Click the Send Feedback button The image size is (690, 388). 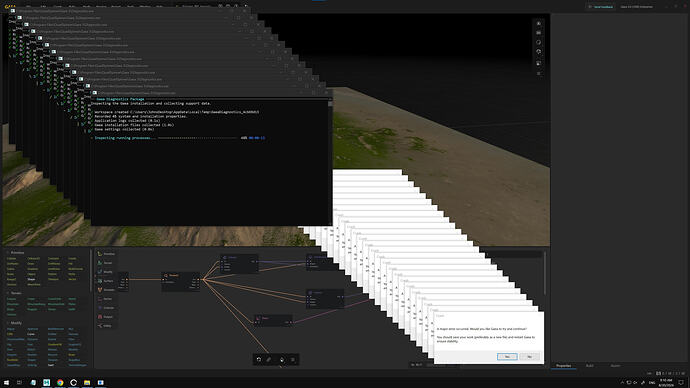tap(601, 7)
